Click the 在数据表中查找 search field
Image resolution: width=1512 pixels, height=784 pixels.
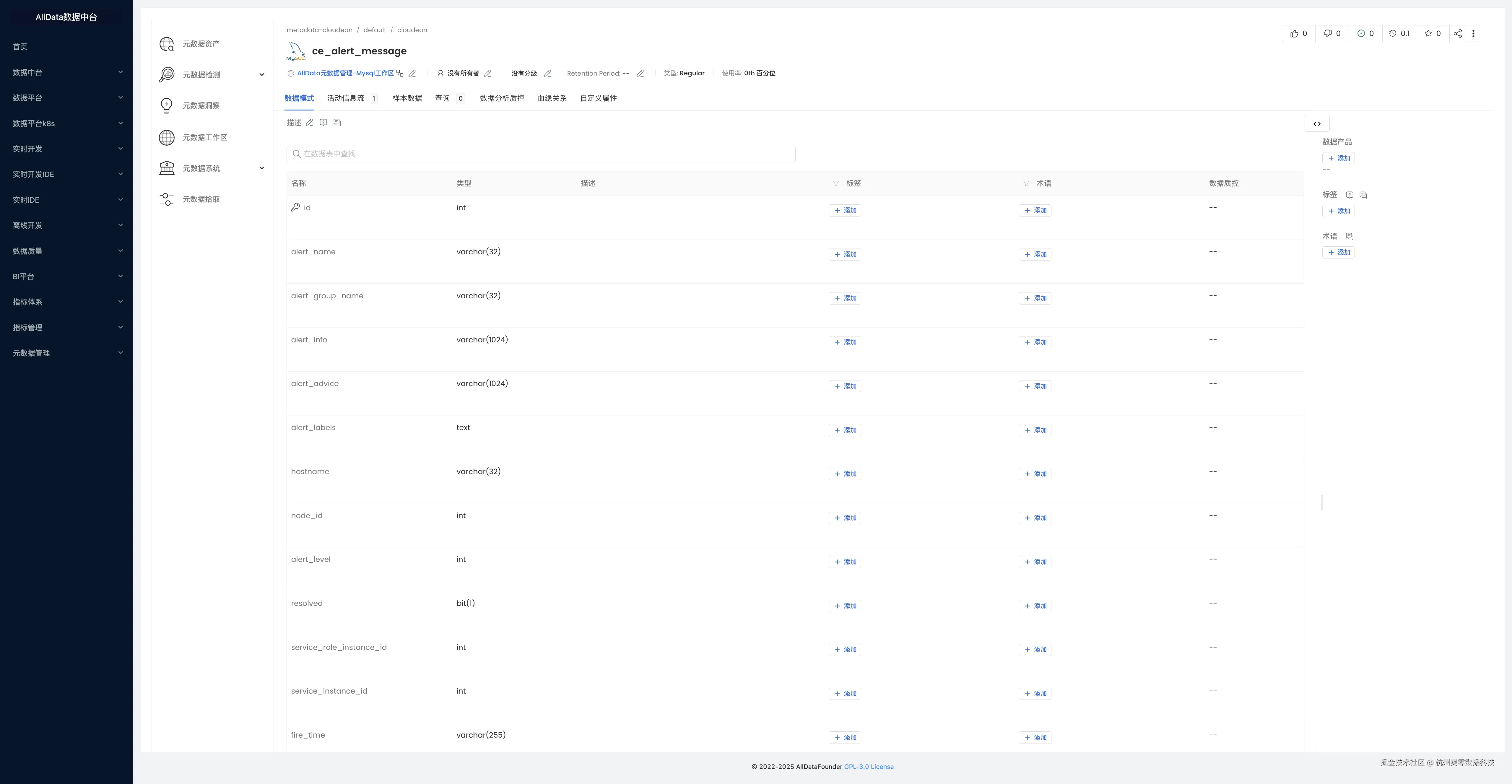541,154
